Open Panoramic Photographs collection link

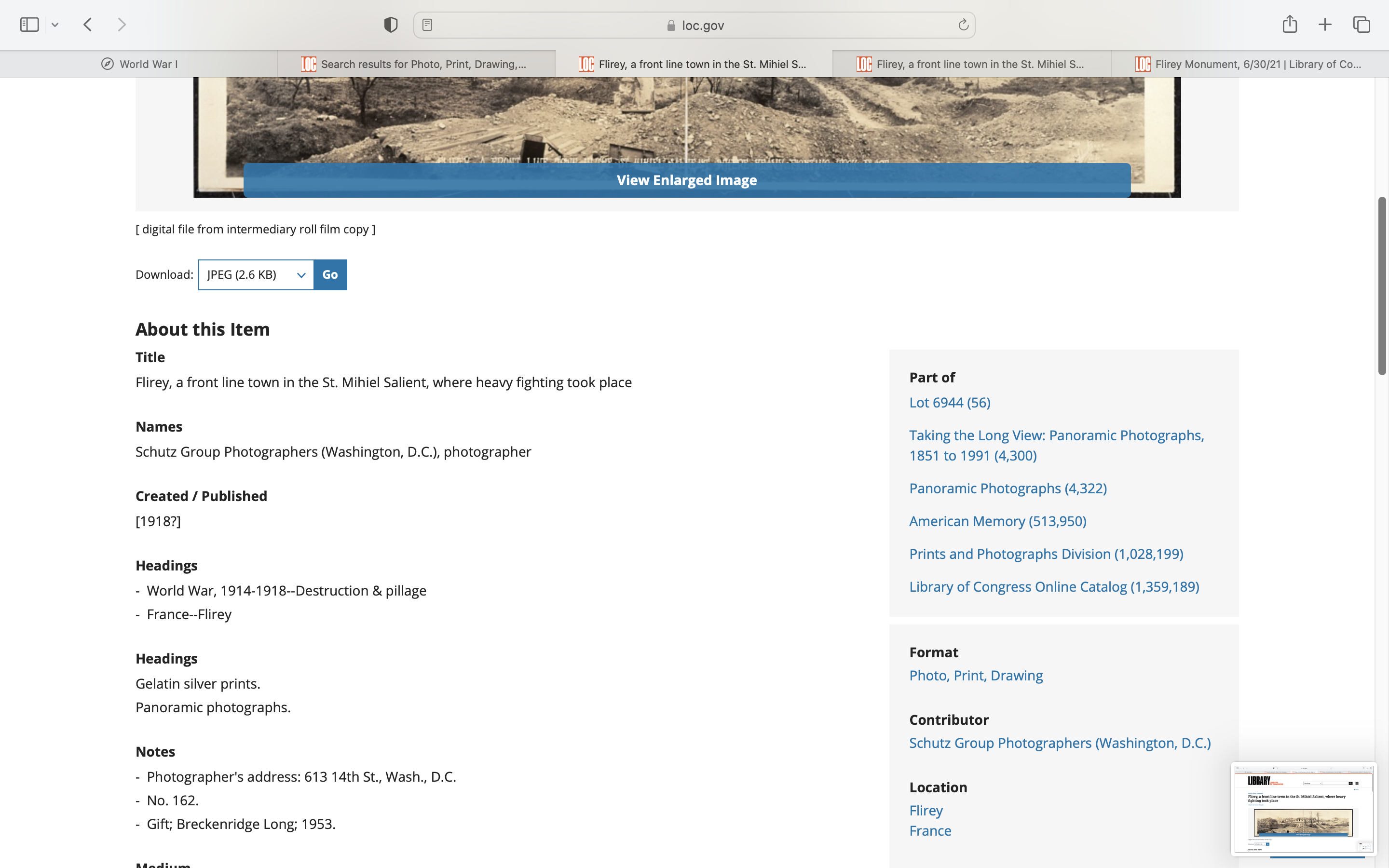[1008, 488]
